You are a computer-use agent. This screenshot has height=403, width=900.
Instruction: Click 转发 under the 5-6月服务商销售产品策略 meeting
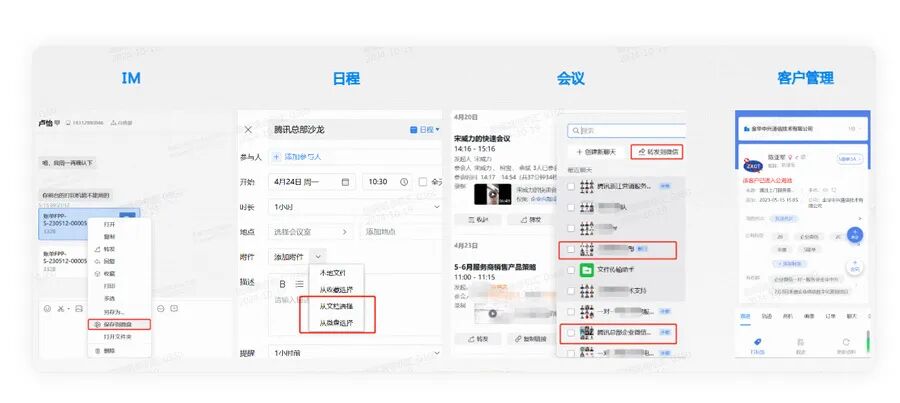pyautogui.click(x=478, y=339)
